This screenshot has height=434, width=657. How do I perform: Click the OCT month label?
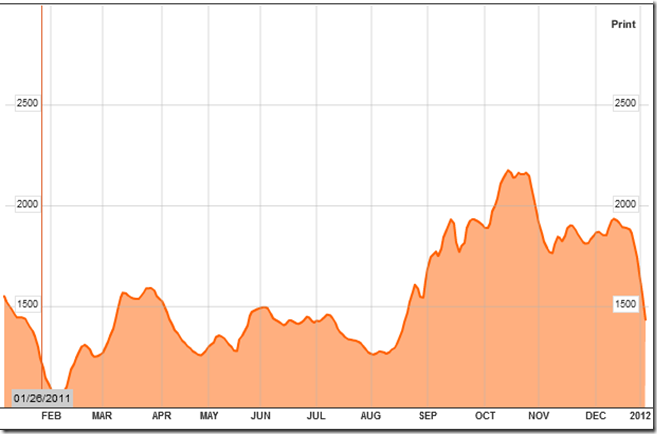pos(485,416)
